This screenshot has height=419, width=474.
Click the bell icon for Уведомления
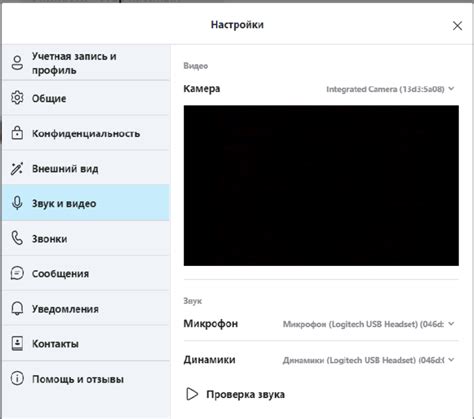tap(17, 309)
